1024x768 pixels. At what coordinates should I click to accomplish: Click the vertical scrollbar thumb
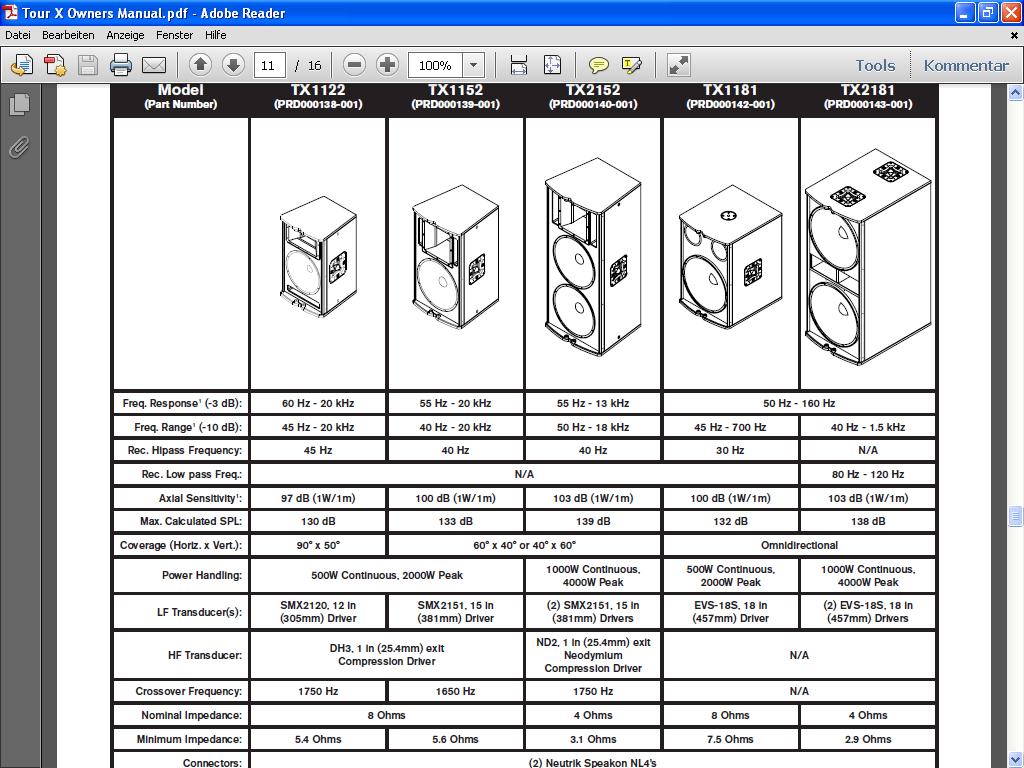(1015, 516)
